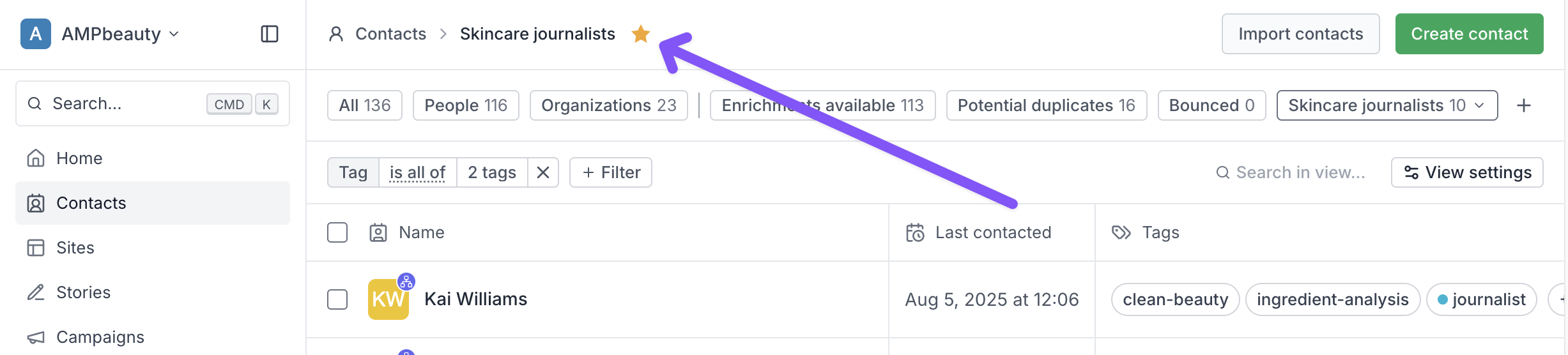This screenshot has height=355, width=1568.
Task: Click Kai Williams avatar thumbnail
Action: point(388,299)
